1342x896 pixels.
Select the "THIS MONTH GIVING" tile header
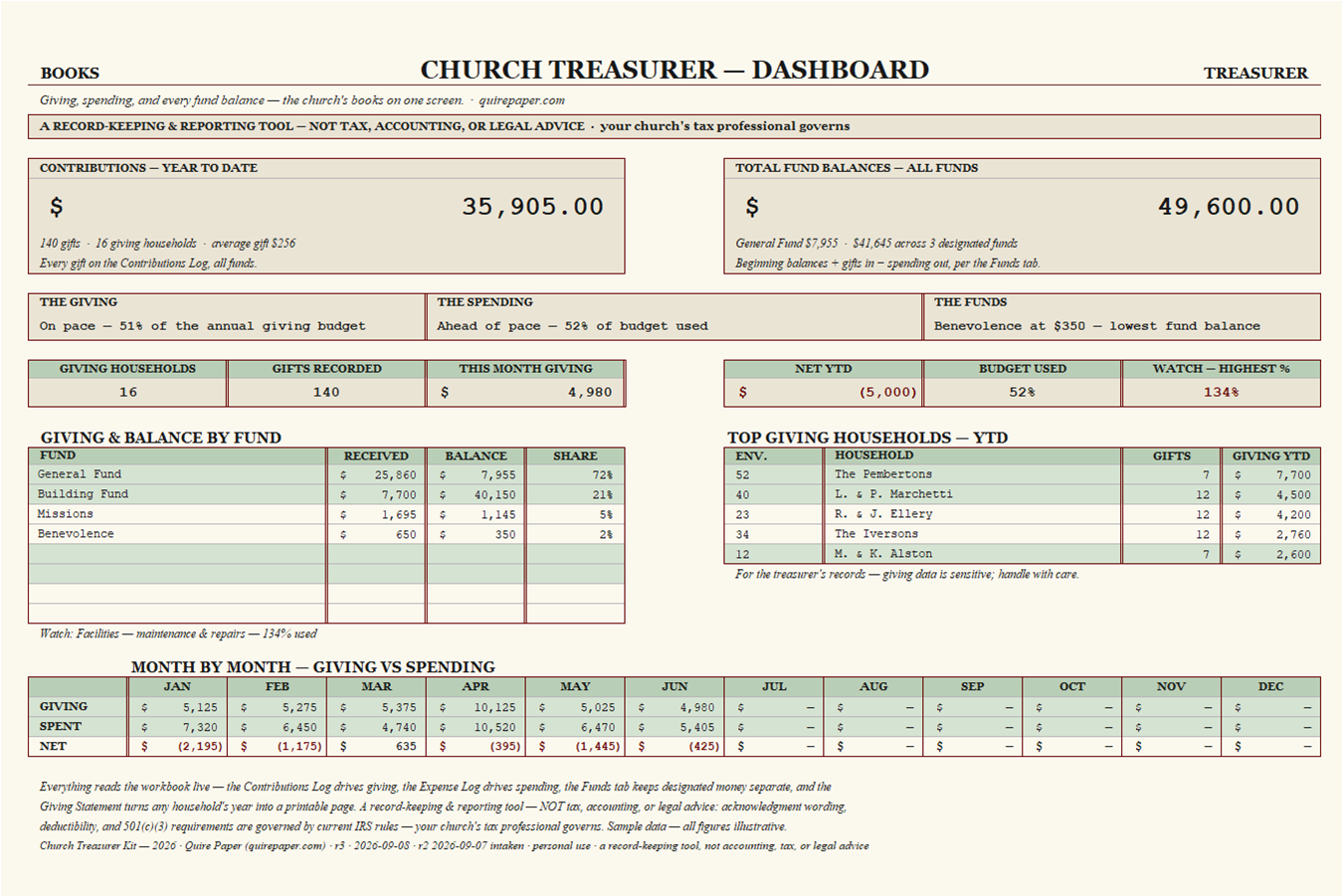tap(525, 369)
